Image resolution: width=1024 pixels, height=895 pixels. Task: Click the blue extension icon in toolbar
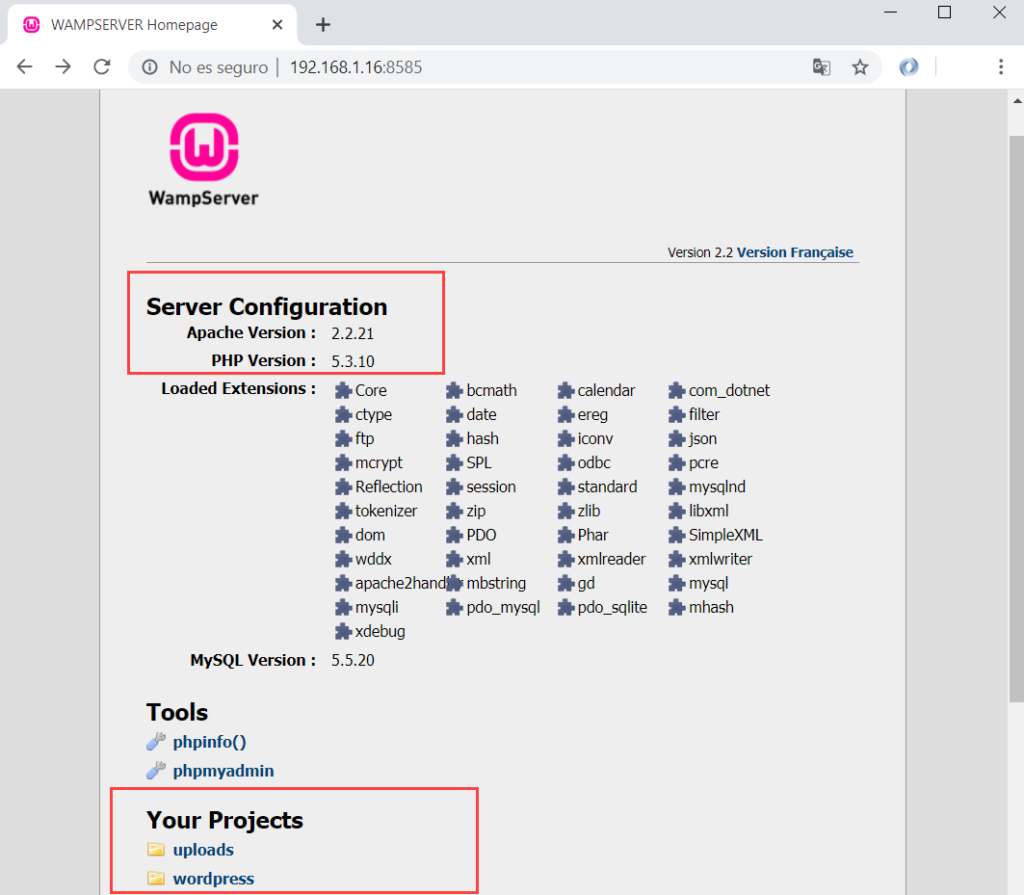coord(908,67)
